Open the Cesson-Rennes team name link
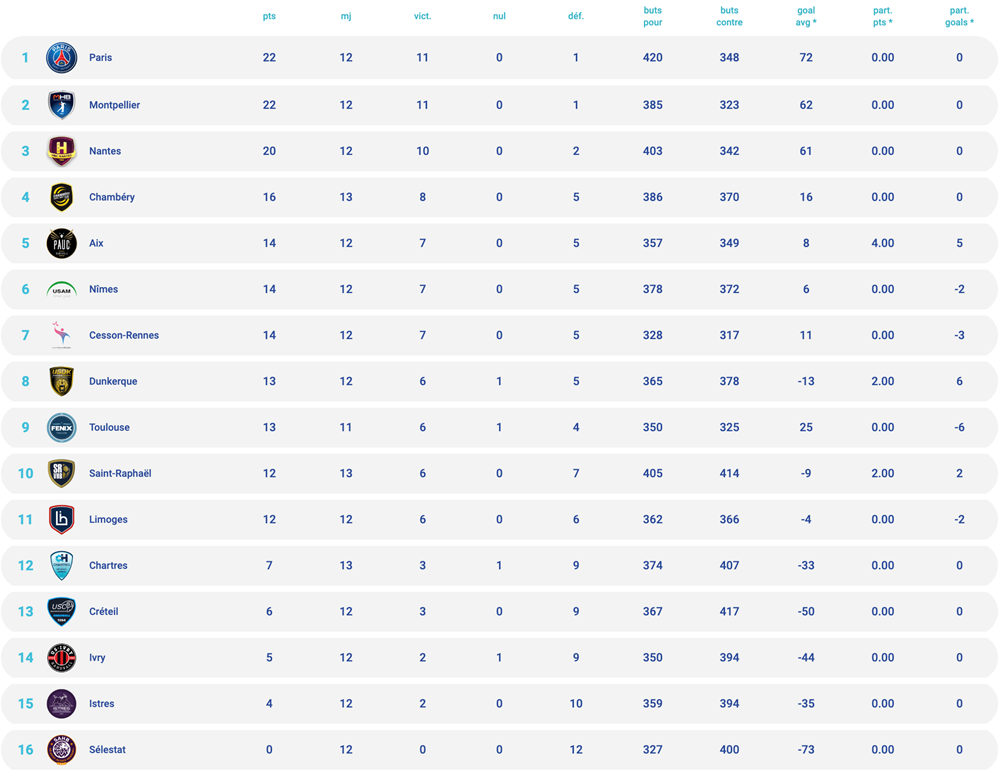Image resolution: width=1000 pixels, height=778 pixels. pos(124,335)
